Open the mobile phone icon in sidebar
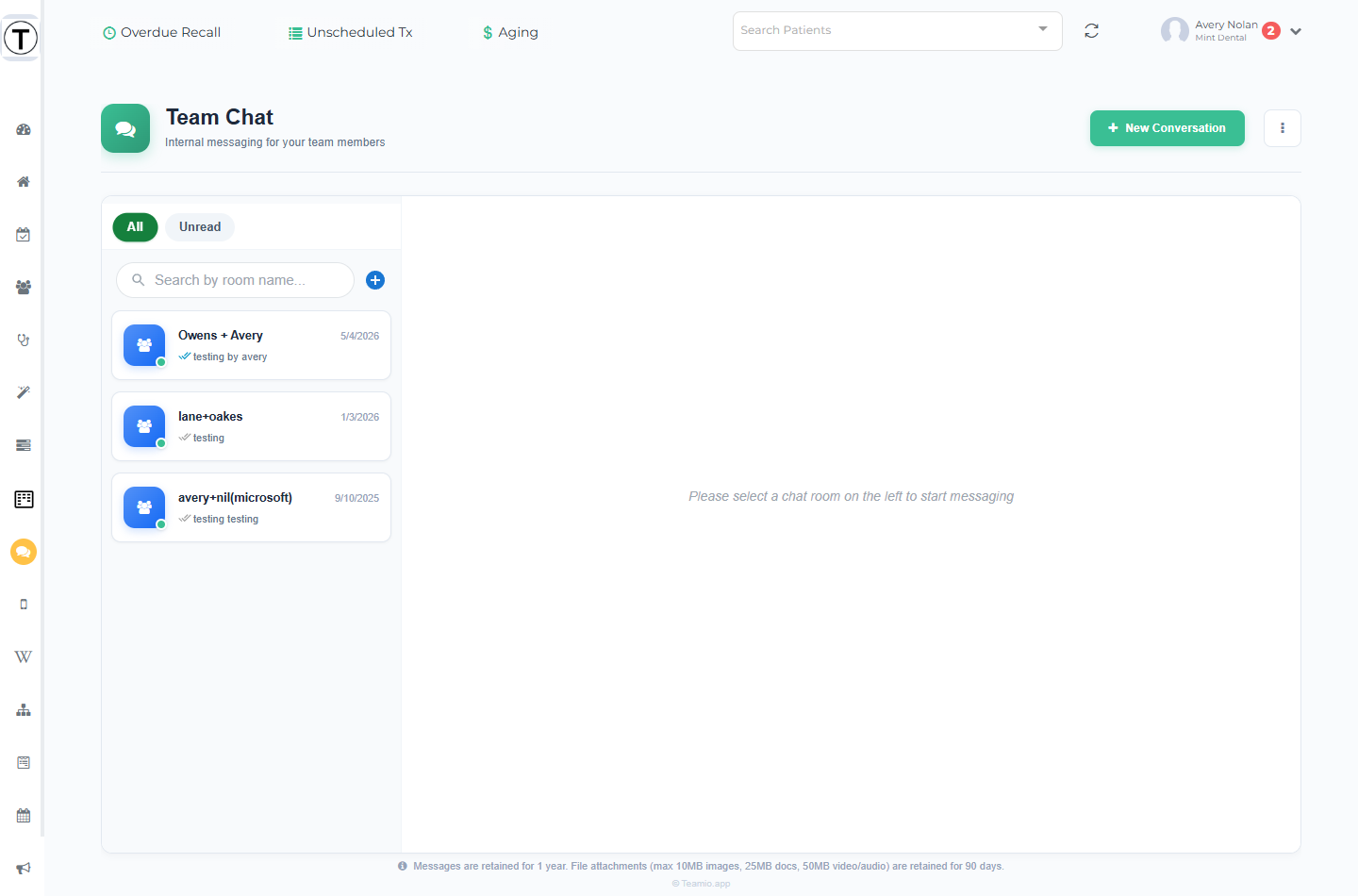The height and width of the screenshot is (896, 1358). [x=24, y=604]
